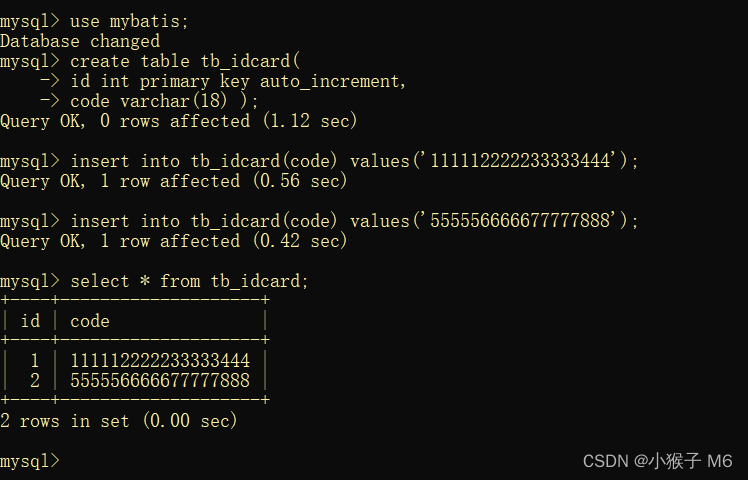748x480 pixels.
Task: Click the 'Database changed' output message
Action: click(x=80, y=41)
